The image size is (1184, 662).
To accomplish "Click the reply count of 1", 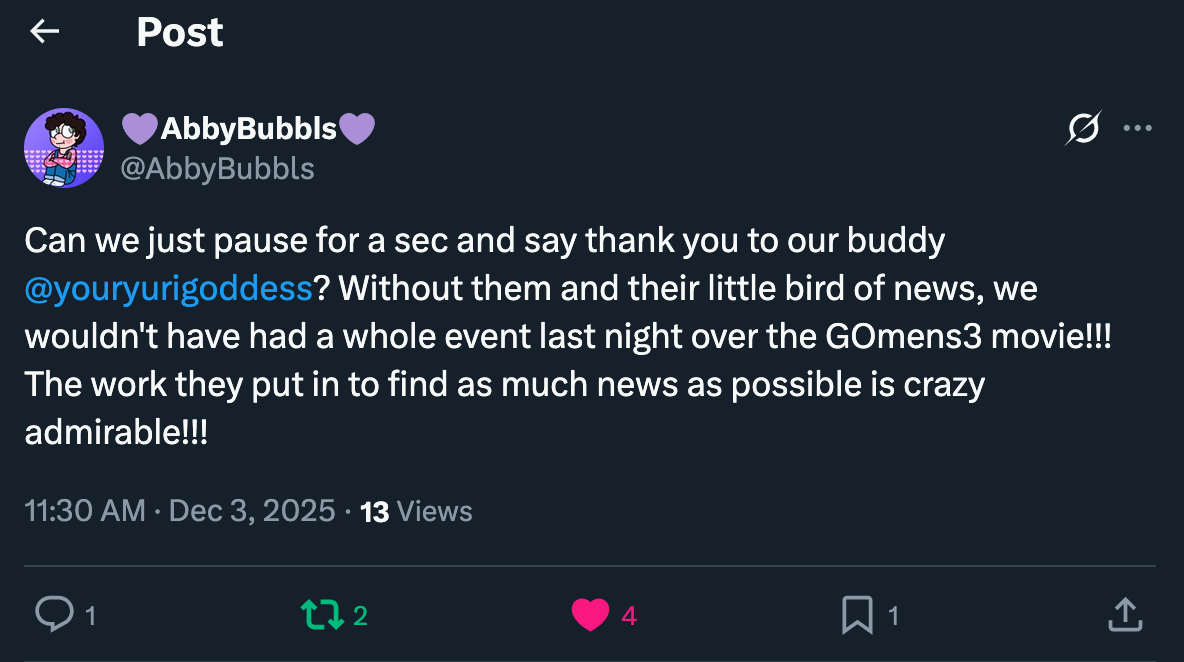I will [91, 616].
